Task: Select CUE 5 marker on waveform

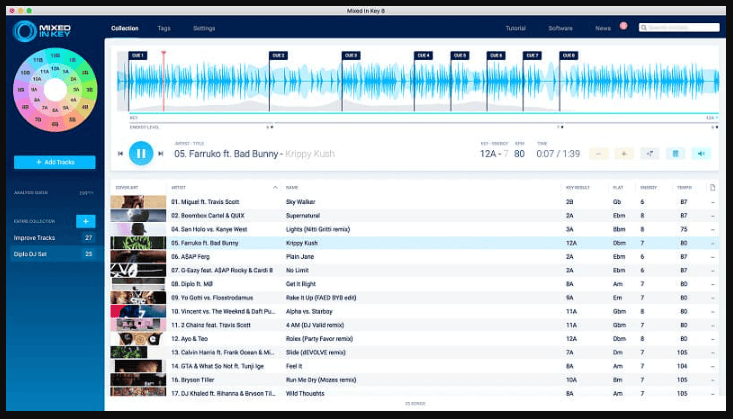Action: (x=460, y=56)
